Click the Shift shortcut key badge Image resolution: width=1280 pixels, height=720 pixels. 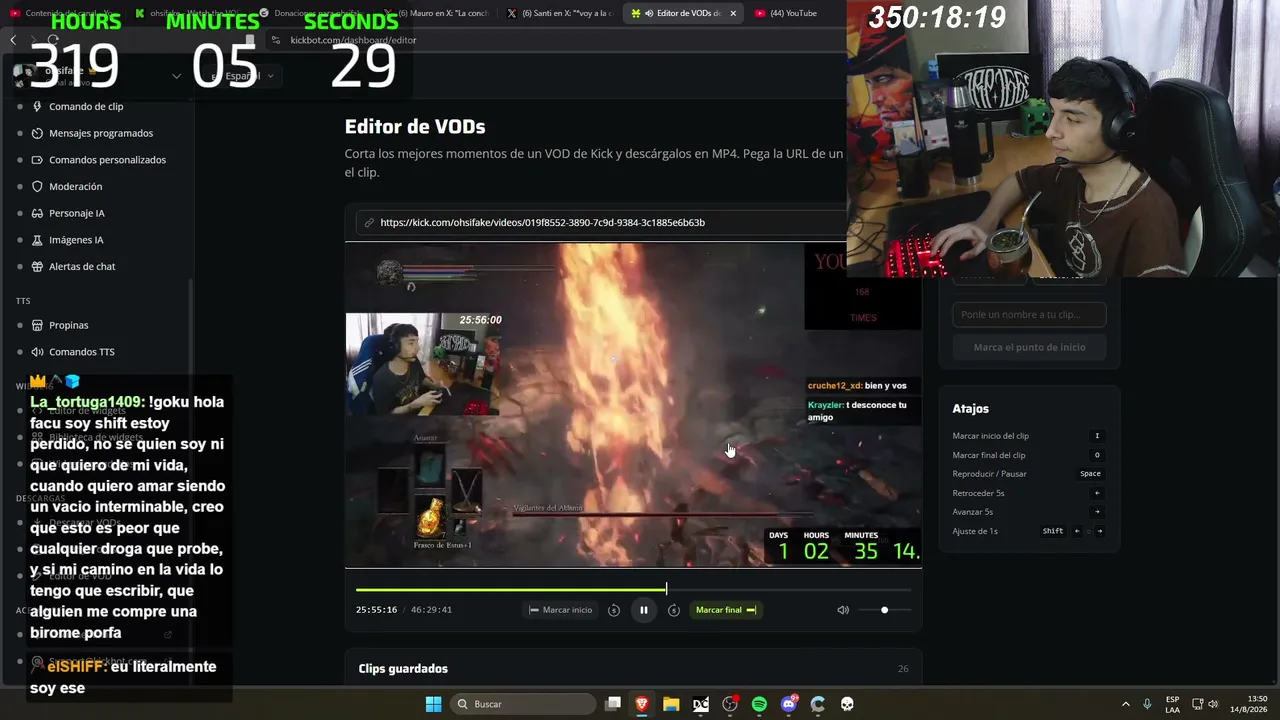pos(1053,531)
